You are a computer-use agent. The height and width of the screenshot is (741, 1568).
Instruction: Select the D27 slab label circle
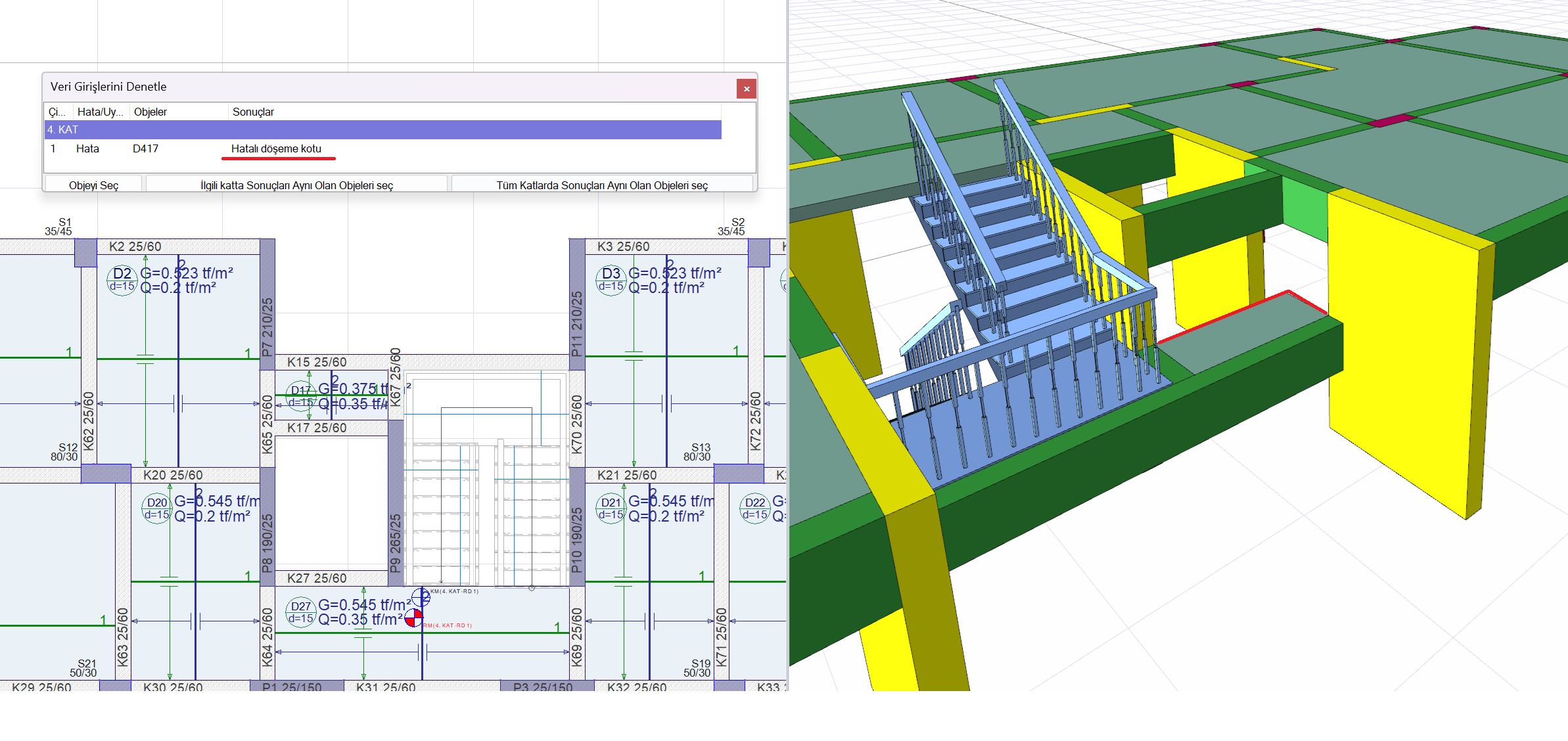click(301, 612)
